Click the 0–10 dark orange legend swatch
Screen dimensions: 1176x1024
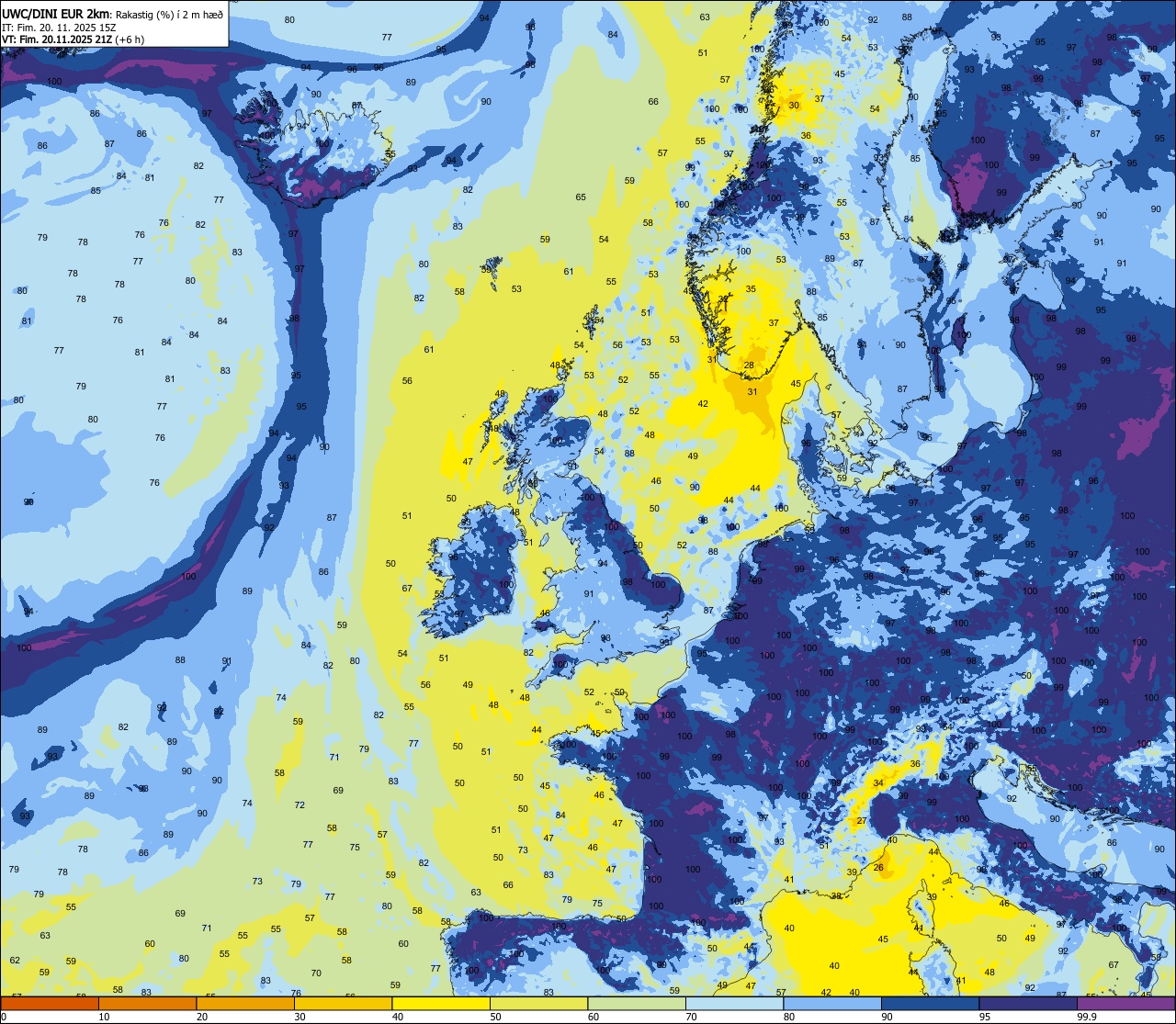pos(50,1003)
